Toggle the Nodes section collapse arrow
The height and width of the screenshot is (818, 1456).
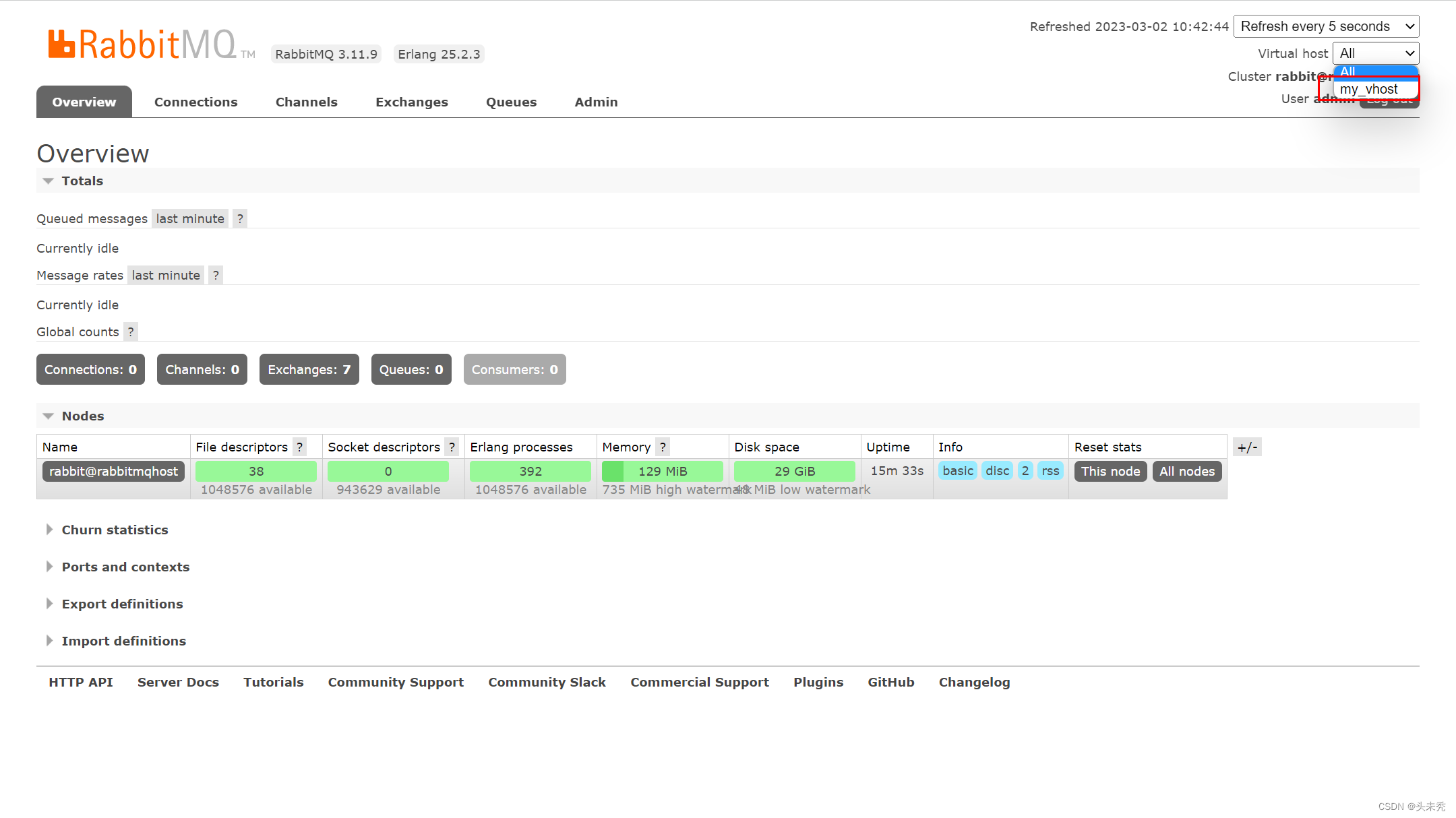pos(49,416)
